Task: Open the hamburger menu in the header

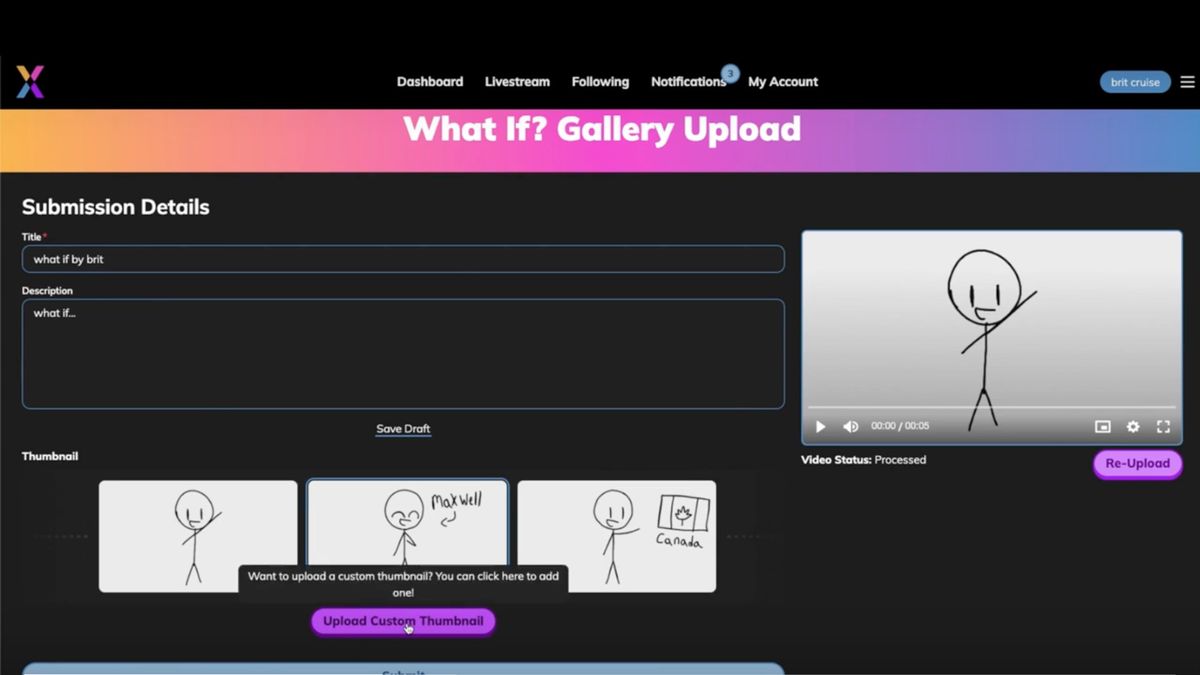Action: [x=1186, y=82]
